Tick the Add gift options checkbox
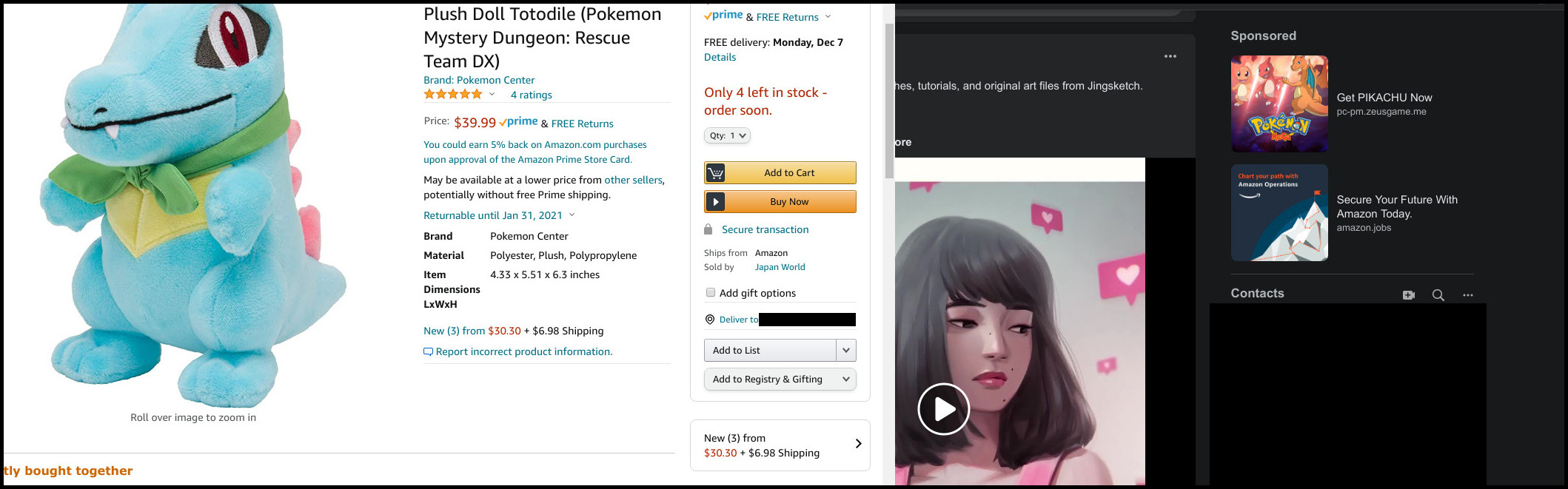1568x489 pixels. coord(711,292)
